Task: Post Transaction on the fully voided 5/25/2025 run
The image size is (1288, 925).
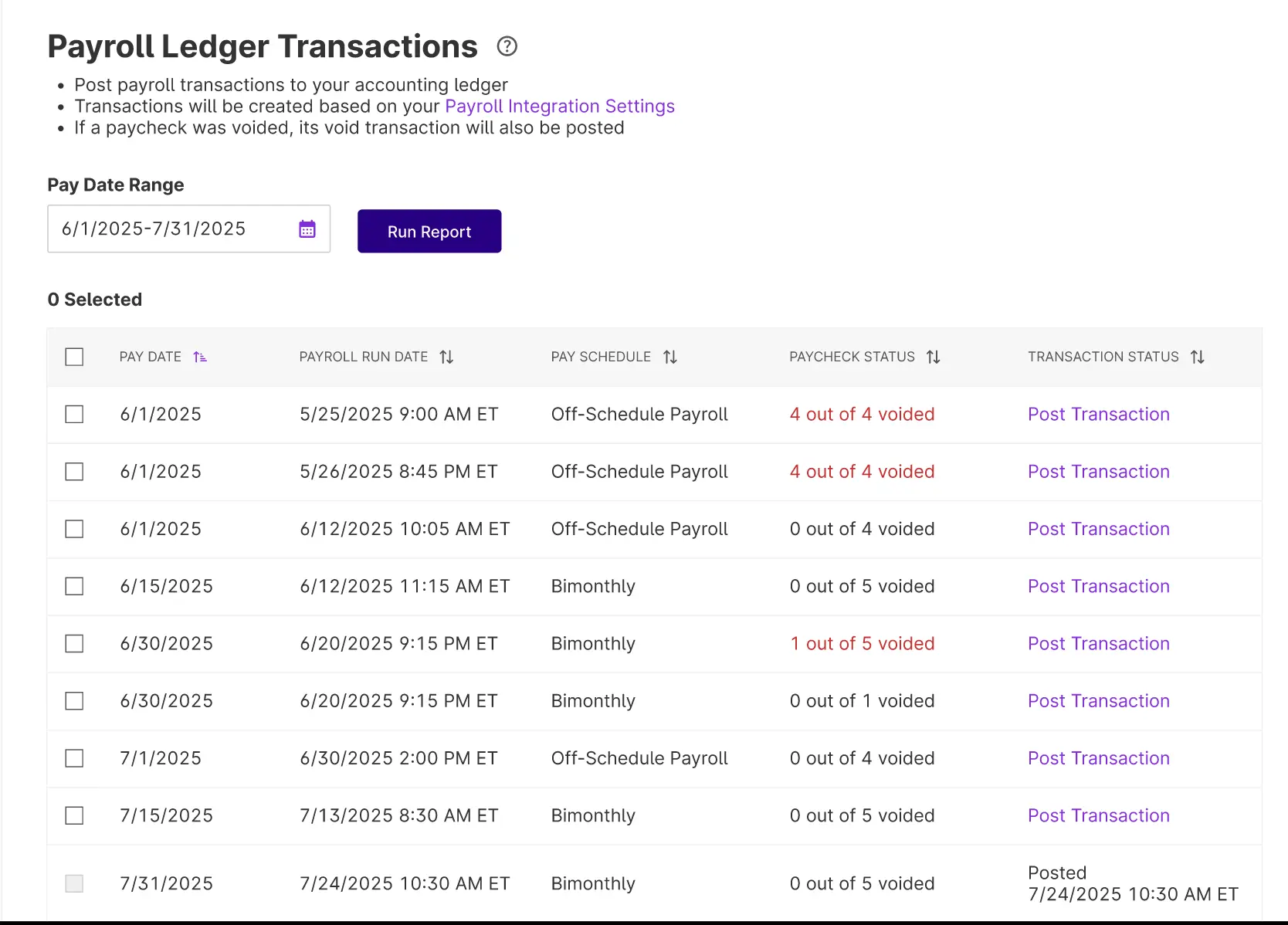Action: point(1098,414)
